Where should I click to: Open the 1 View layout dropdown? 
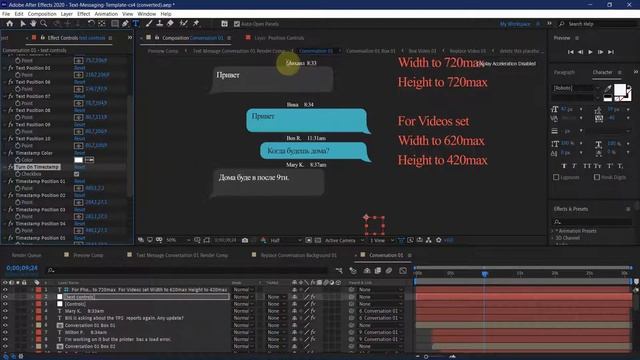pyautogui.click(x=382, y=240)
